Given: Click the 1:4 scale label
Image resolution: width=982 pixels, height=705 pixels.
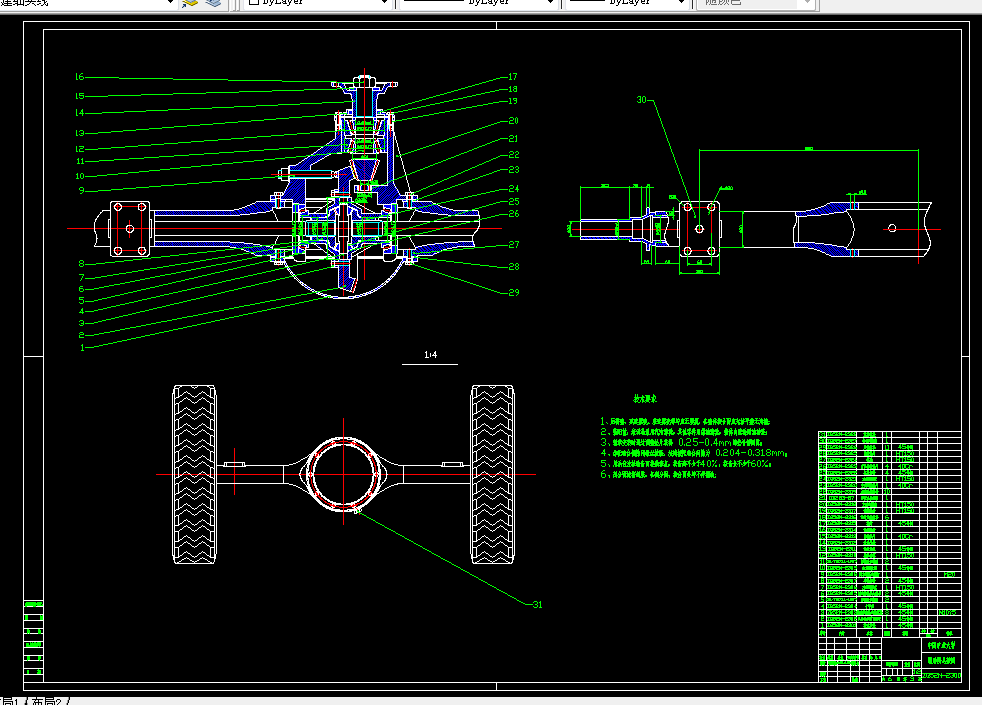Looking at the screenshot, I should pyautogui.click(x=430, y=355).
